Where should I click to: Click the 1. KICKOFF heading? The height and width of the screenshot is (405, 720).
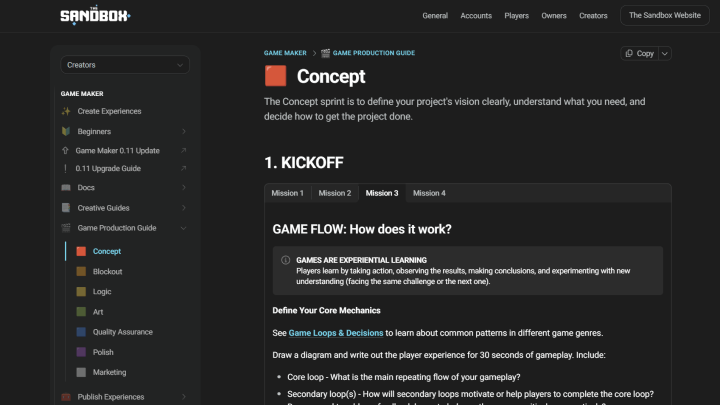point(304,163)
